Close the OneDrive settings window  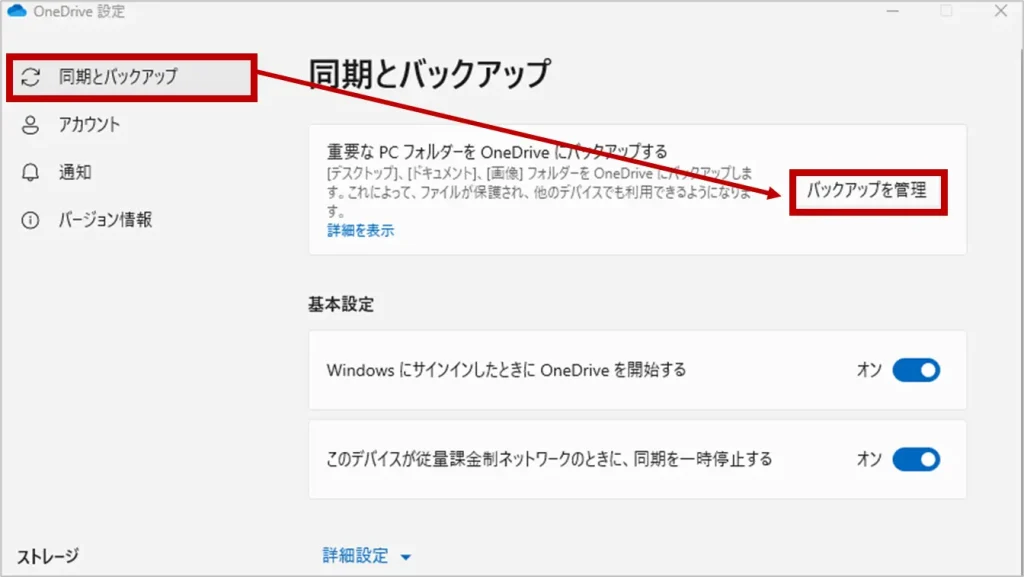[x=1000, y=12]
